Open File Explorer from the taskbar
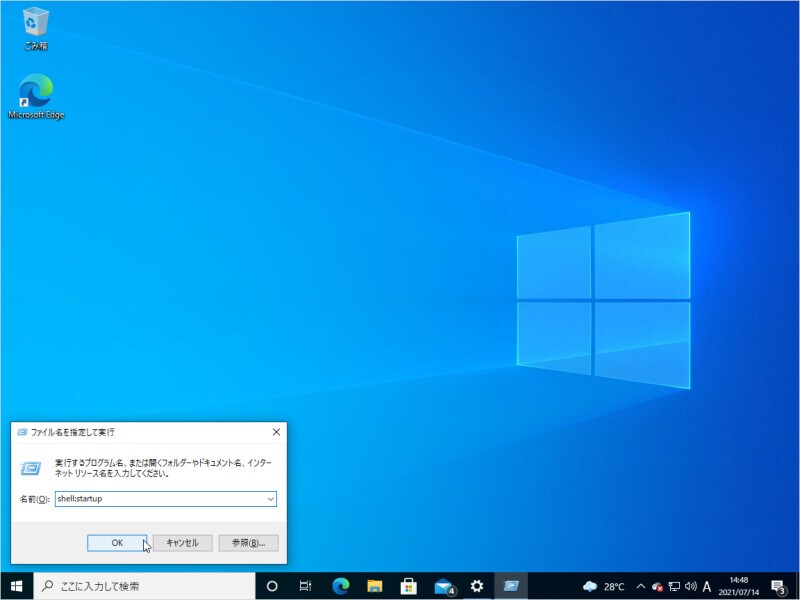 (x=374, y=586)
